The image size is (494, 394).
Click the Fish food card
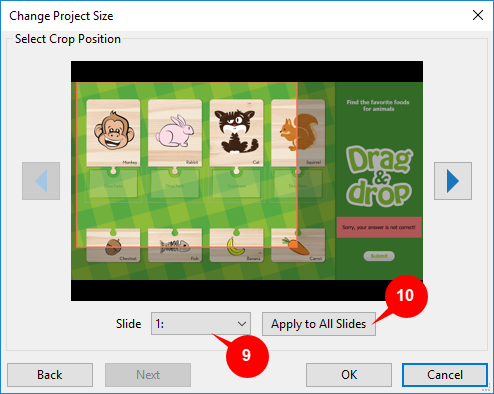[175, 245]
